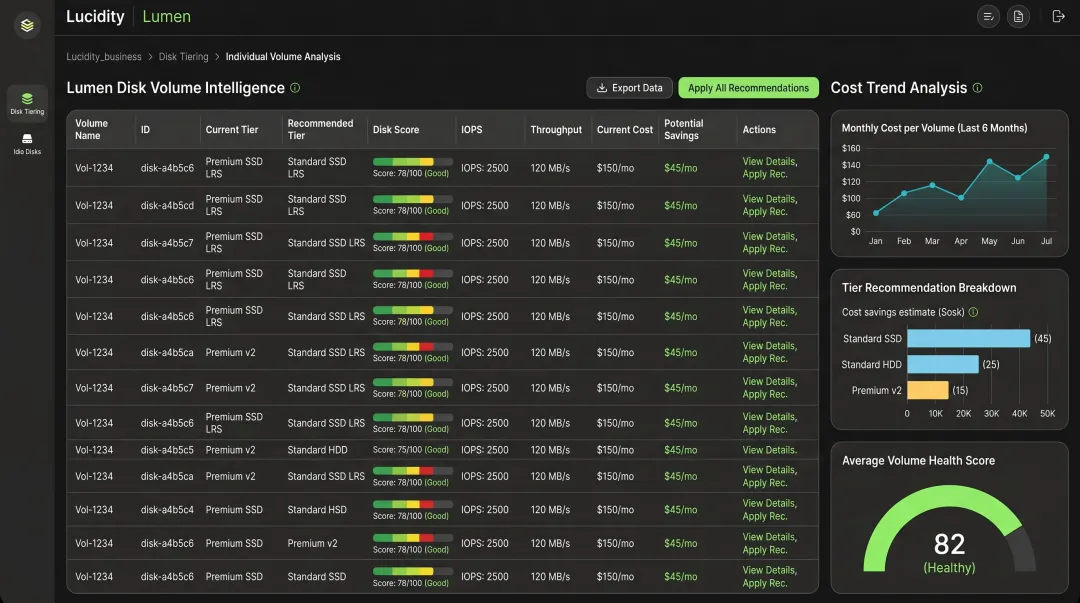
Task: Click the Lucidity stacked-layers logo icon
Action: [x=27, y=25]
